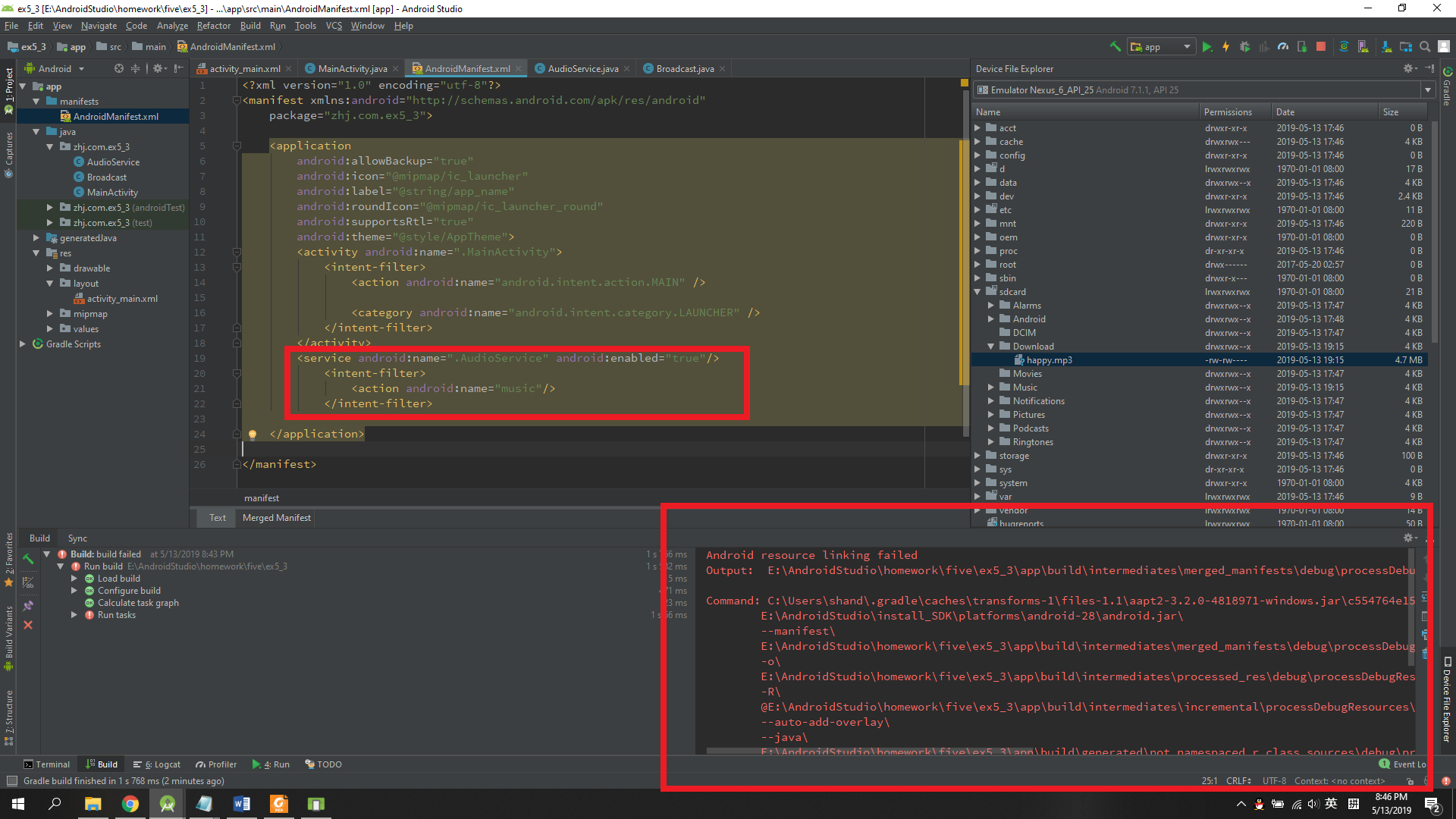Expand Gradle Scripts node
Screen dimensions: 1456x819
coord(23,344)
